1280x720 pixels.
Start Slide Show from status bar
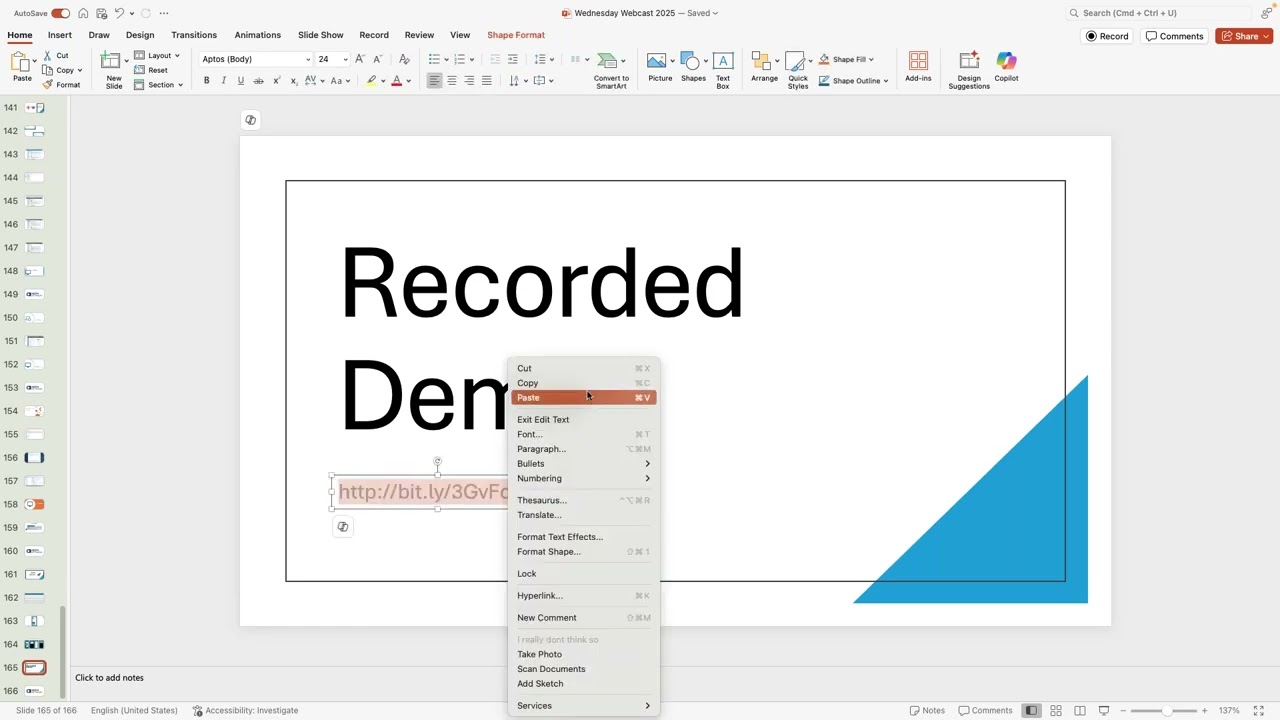pos(1104,711)
